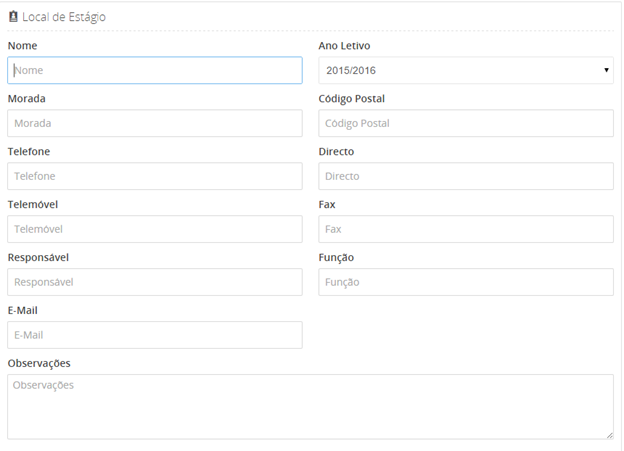Place cursor in the Directo field

click(x=465, y=176)
